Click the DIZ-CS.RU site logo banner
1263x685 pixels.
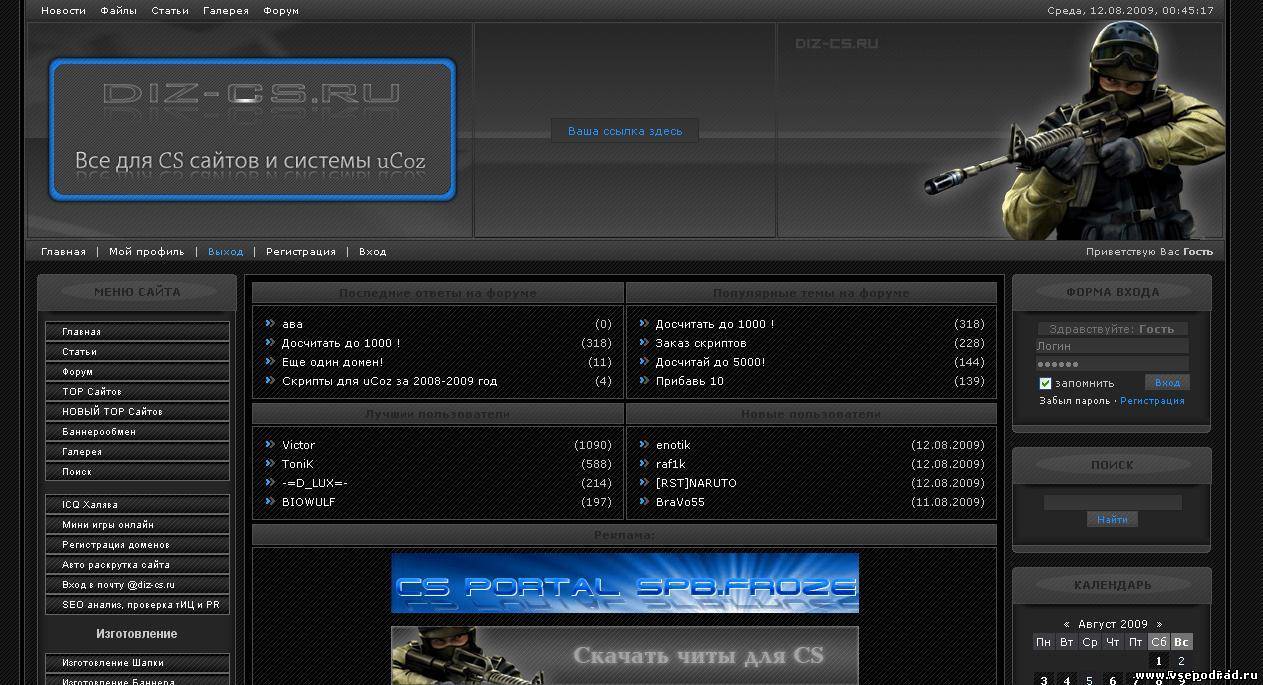coord(252,130)
